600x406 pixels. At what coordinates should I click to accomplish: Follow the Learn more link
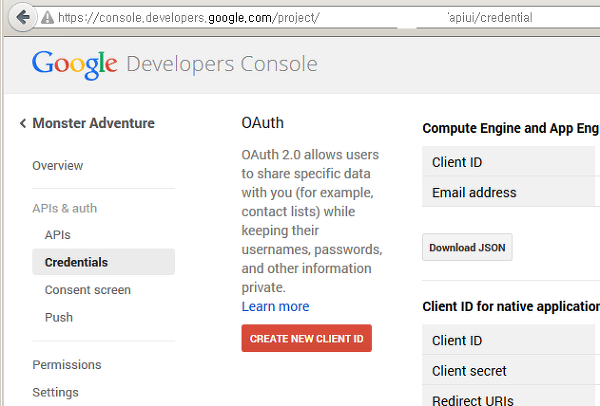click(275, 307)
